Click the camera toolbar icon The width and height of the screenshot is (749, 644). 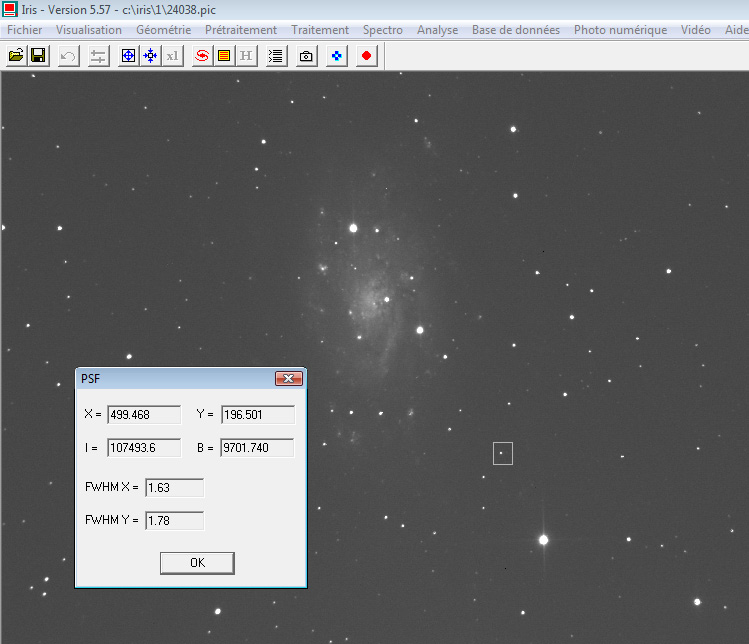tap(306, 56)
